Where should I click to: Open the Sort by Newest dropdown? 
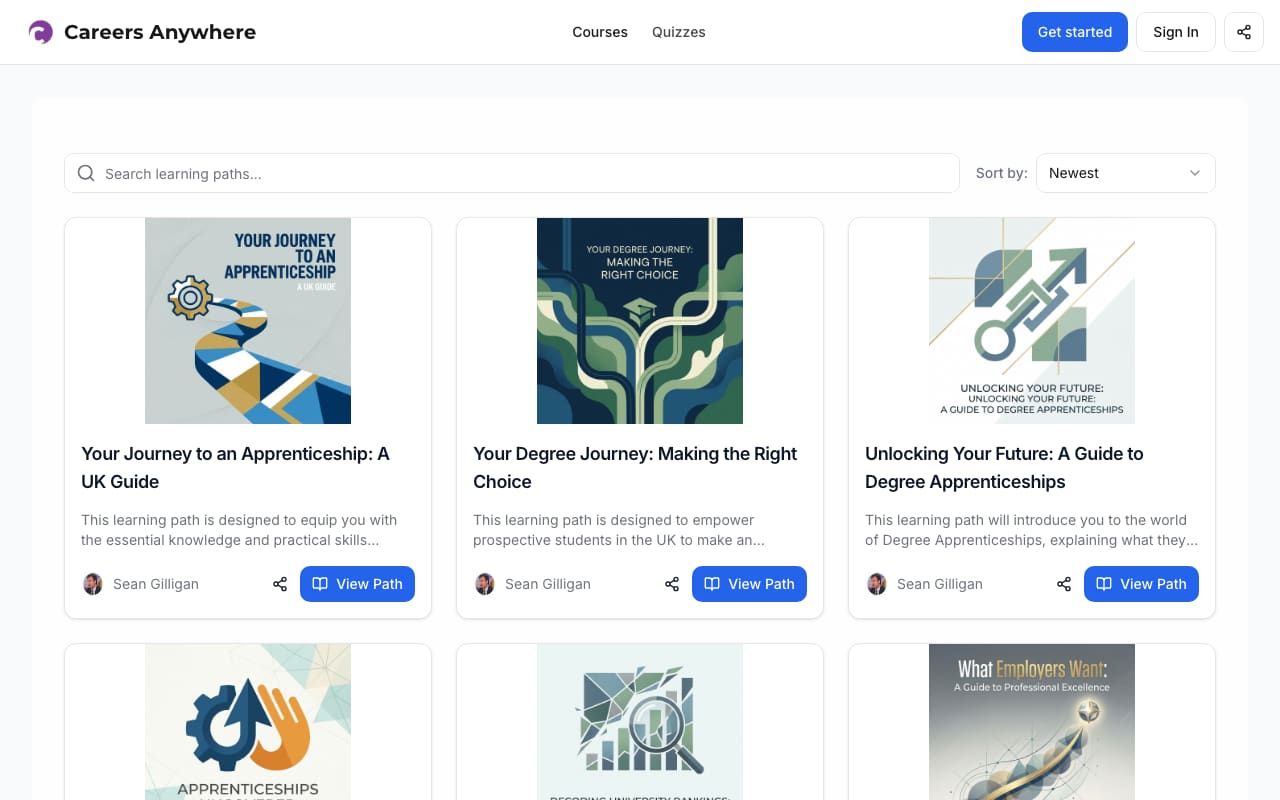click(1125, 173)
